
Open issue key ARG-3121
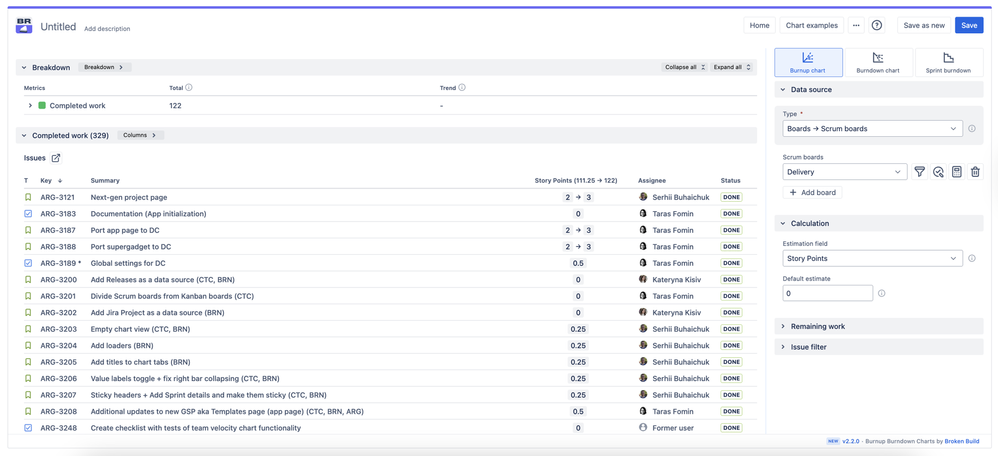(59, 197)
